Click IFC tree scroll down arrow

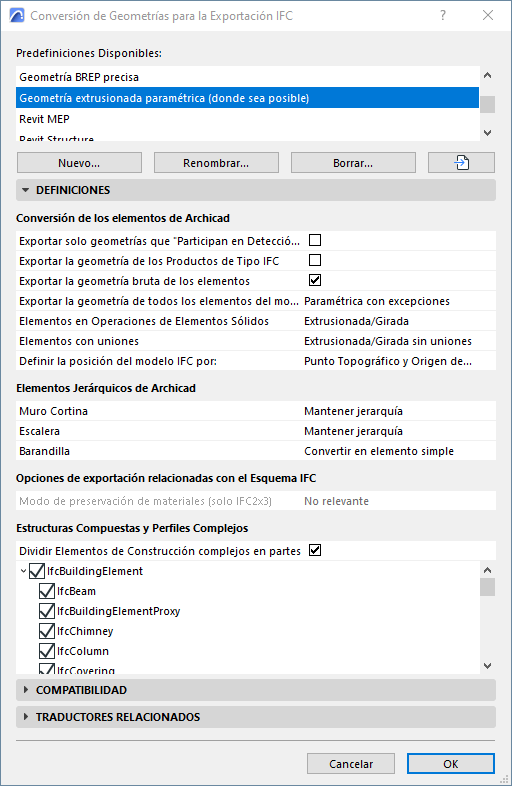[x=487, y=666]
